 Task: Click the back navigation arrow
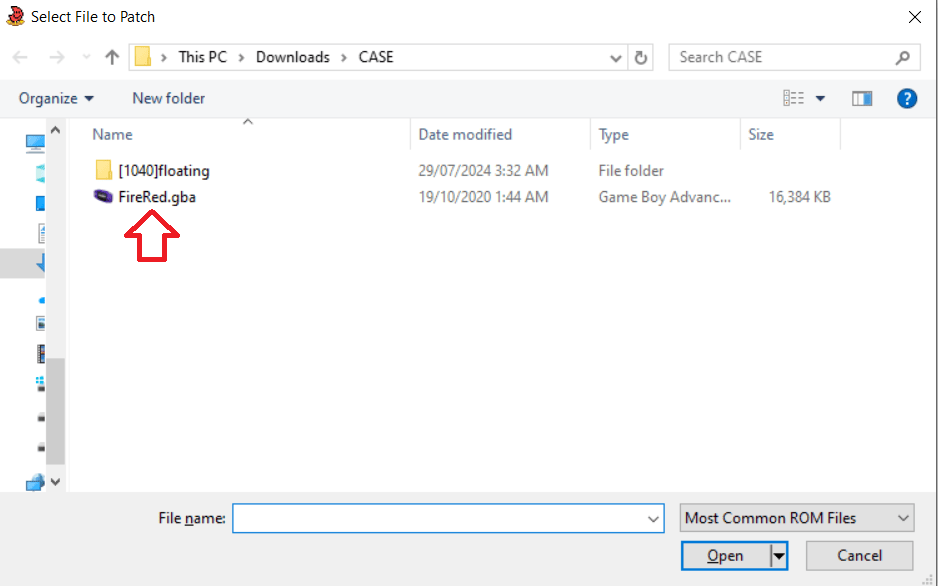(19, 57)
